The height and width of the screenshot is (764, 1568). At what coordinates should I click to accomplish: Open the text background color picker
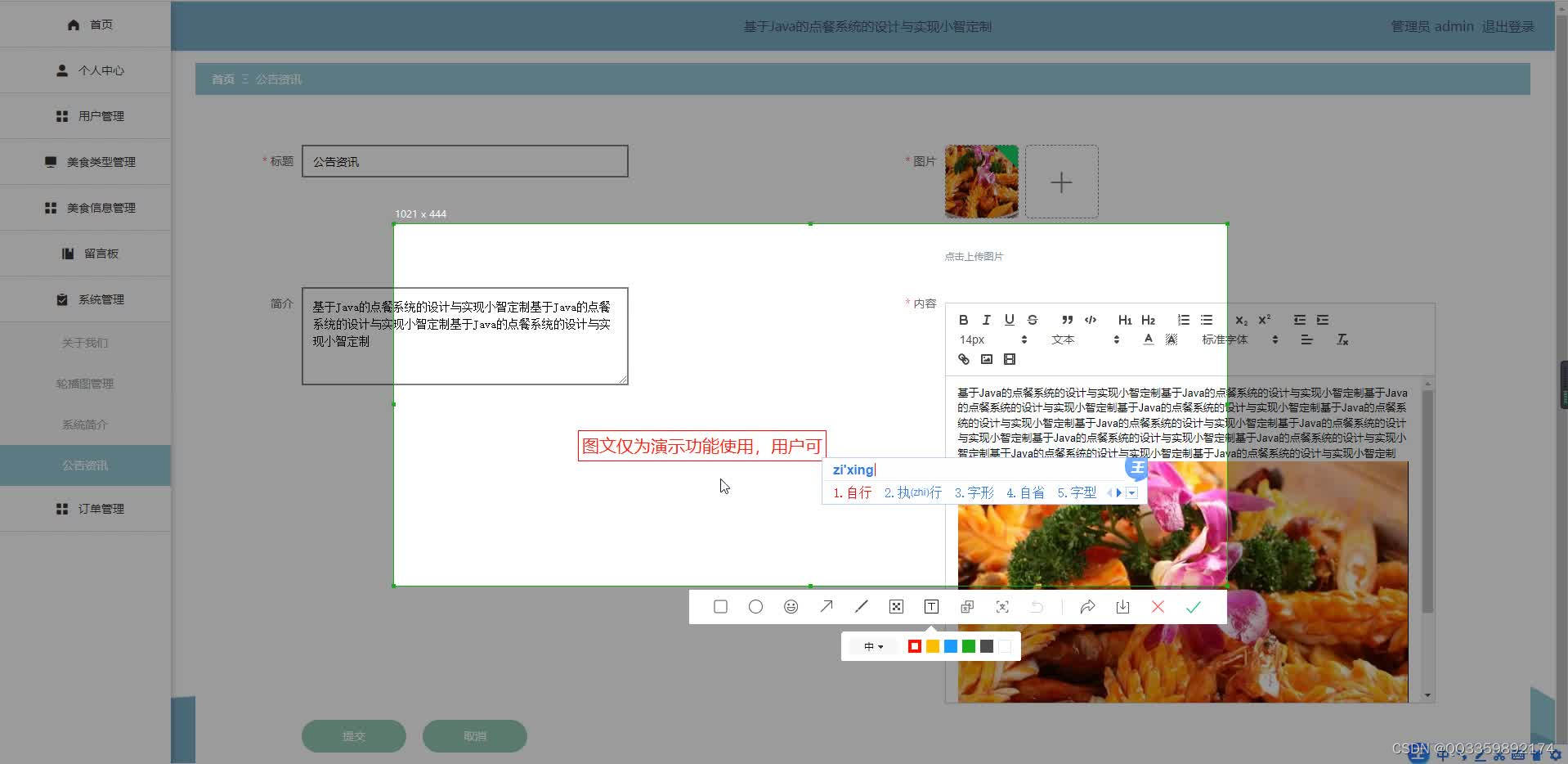point(1171,339)
